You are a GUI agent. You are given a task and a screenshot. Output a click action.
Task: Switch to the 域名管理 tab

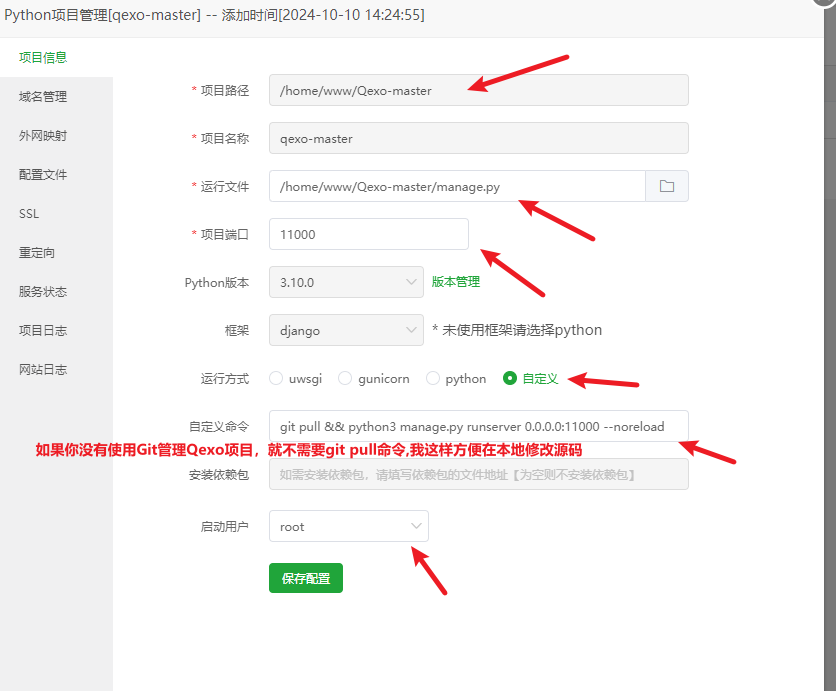43,96
